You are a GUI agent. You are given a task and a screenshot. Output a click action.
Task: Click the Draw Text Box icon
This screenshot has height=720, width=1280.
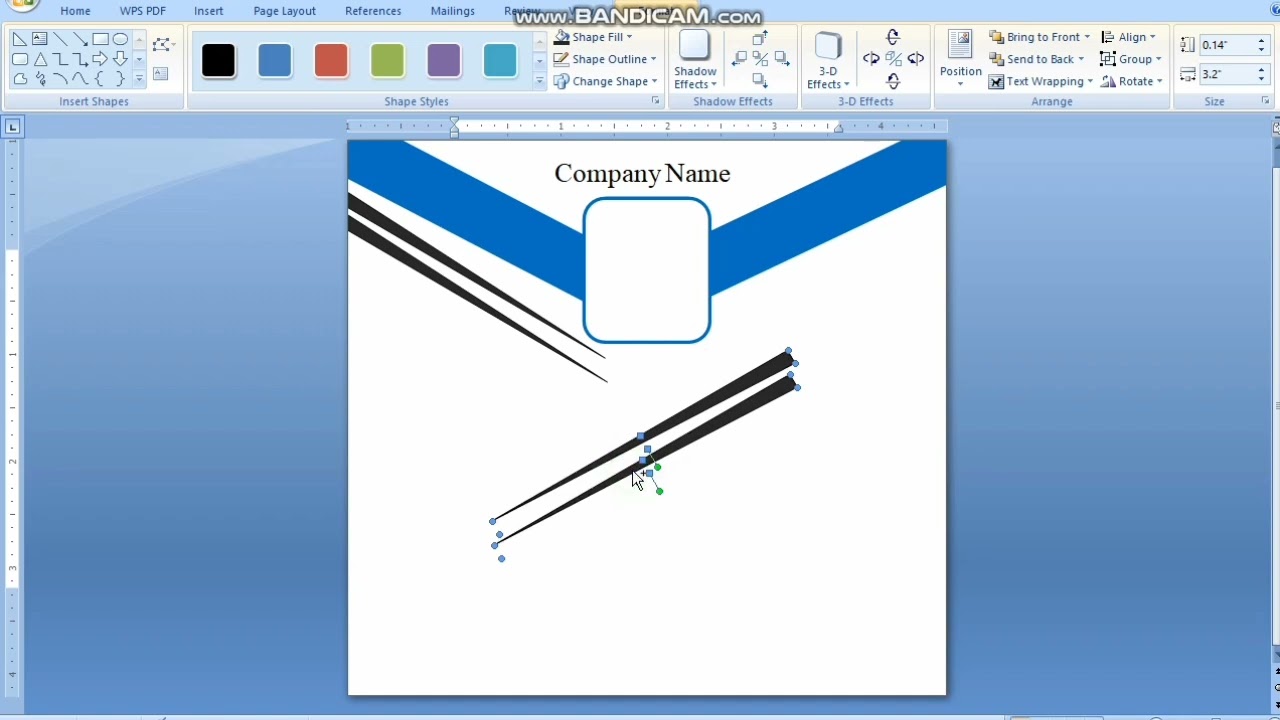[x=160, y=73]
